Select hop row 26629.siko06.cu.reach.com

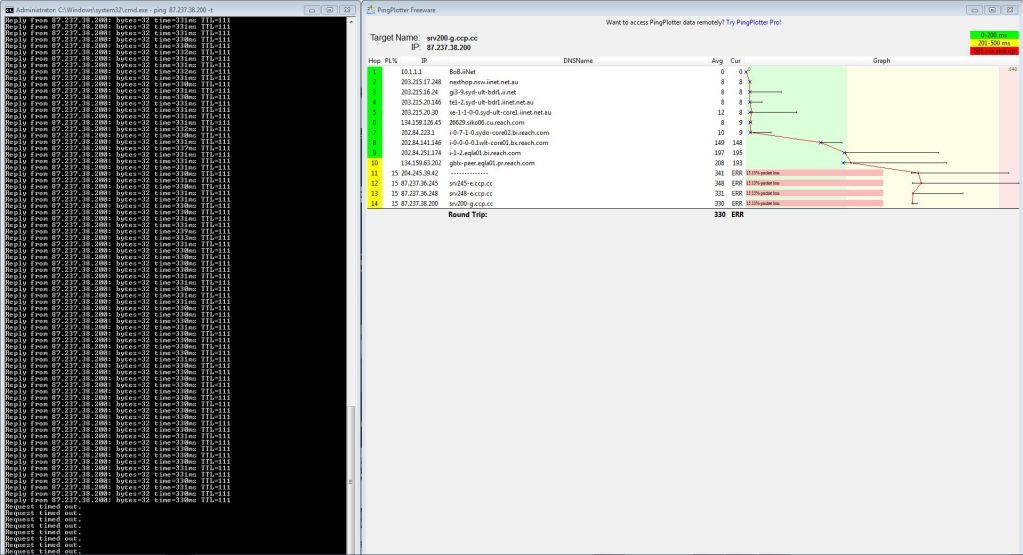click(693, 123)
